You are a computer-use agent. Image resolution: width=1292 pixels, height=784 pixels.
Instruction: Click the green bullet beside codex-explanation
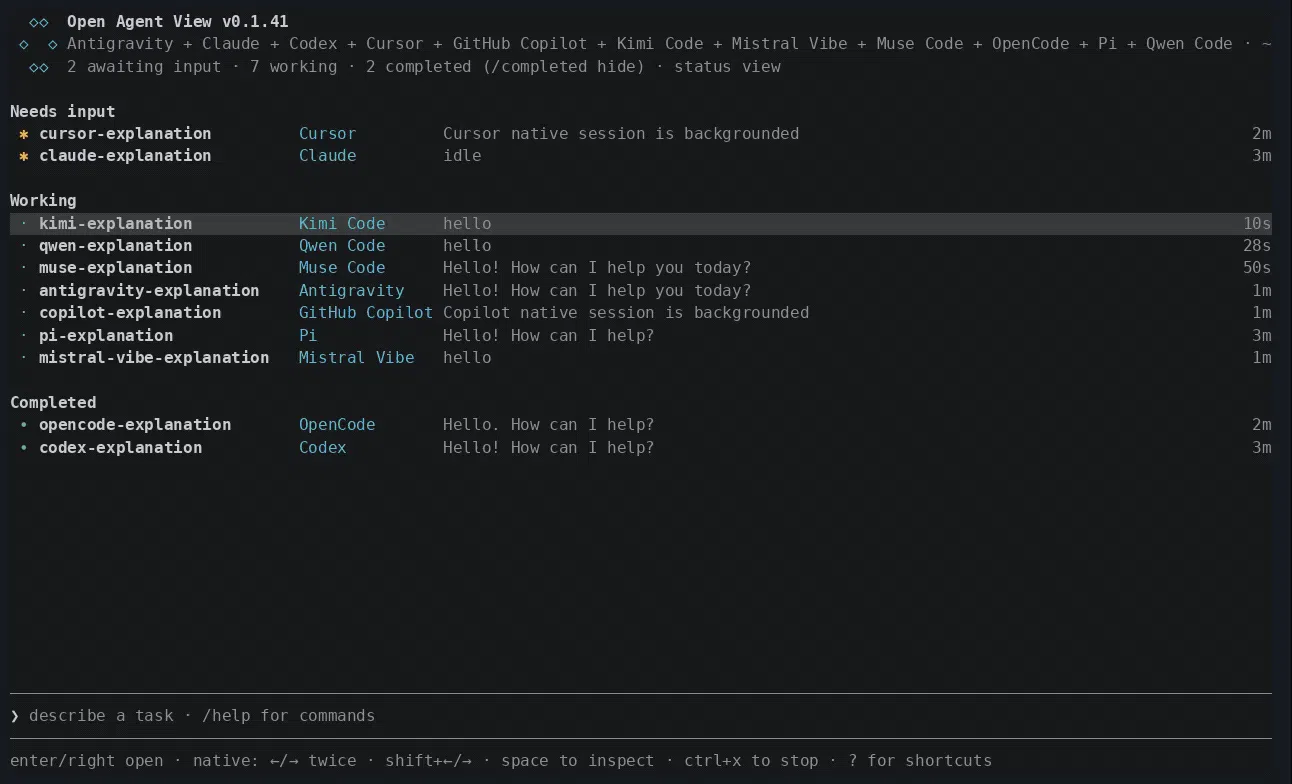point(24,448)
